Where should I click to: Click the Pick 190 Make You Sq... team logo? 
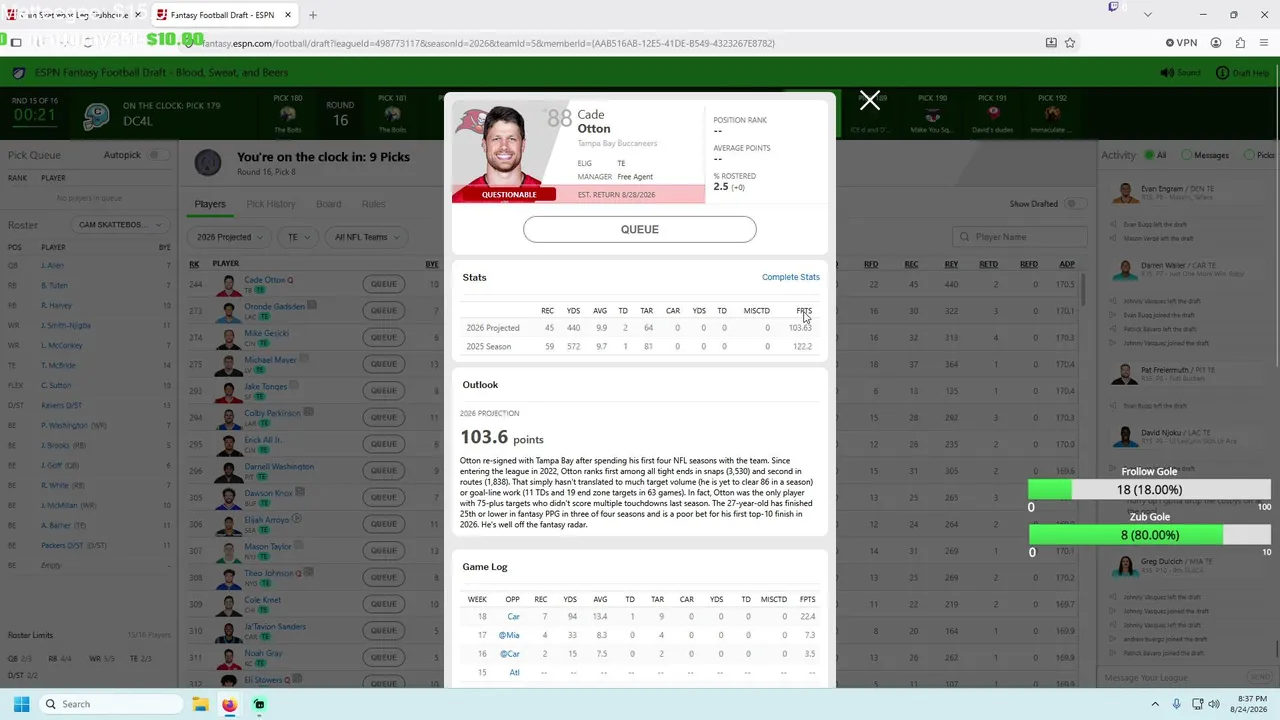tap(932, 115)
